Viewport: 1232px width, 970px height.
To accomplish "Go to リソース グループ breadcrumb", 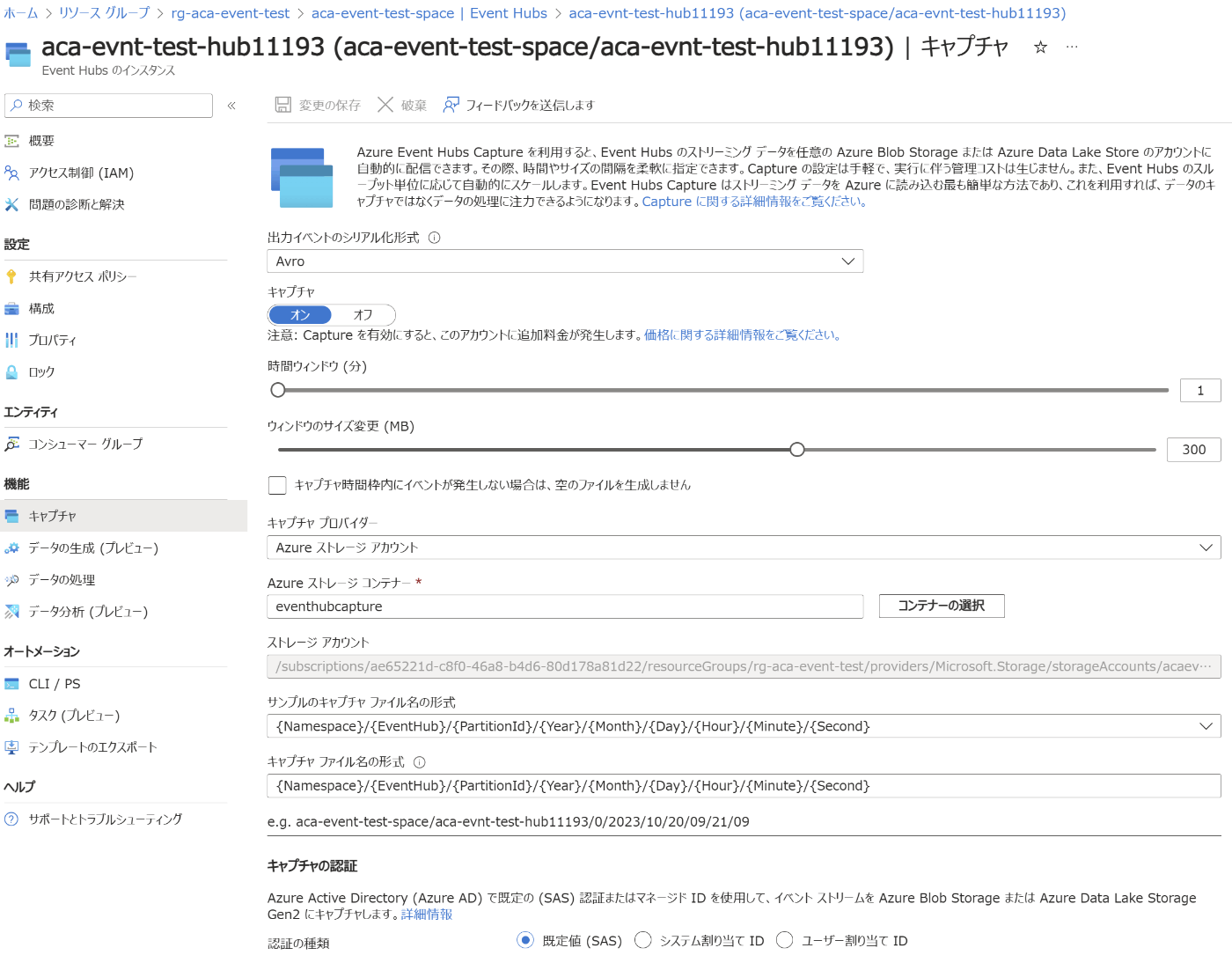I will point(104,13).
